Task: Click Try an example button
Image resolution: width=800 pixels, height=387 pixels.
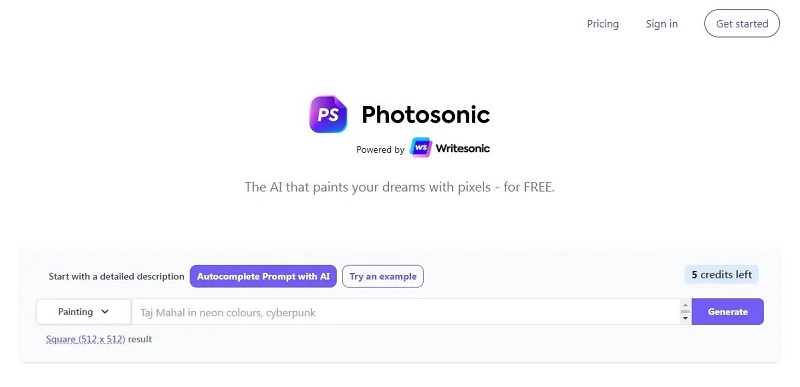Action: (383, 276)
